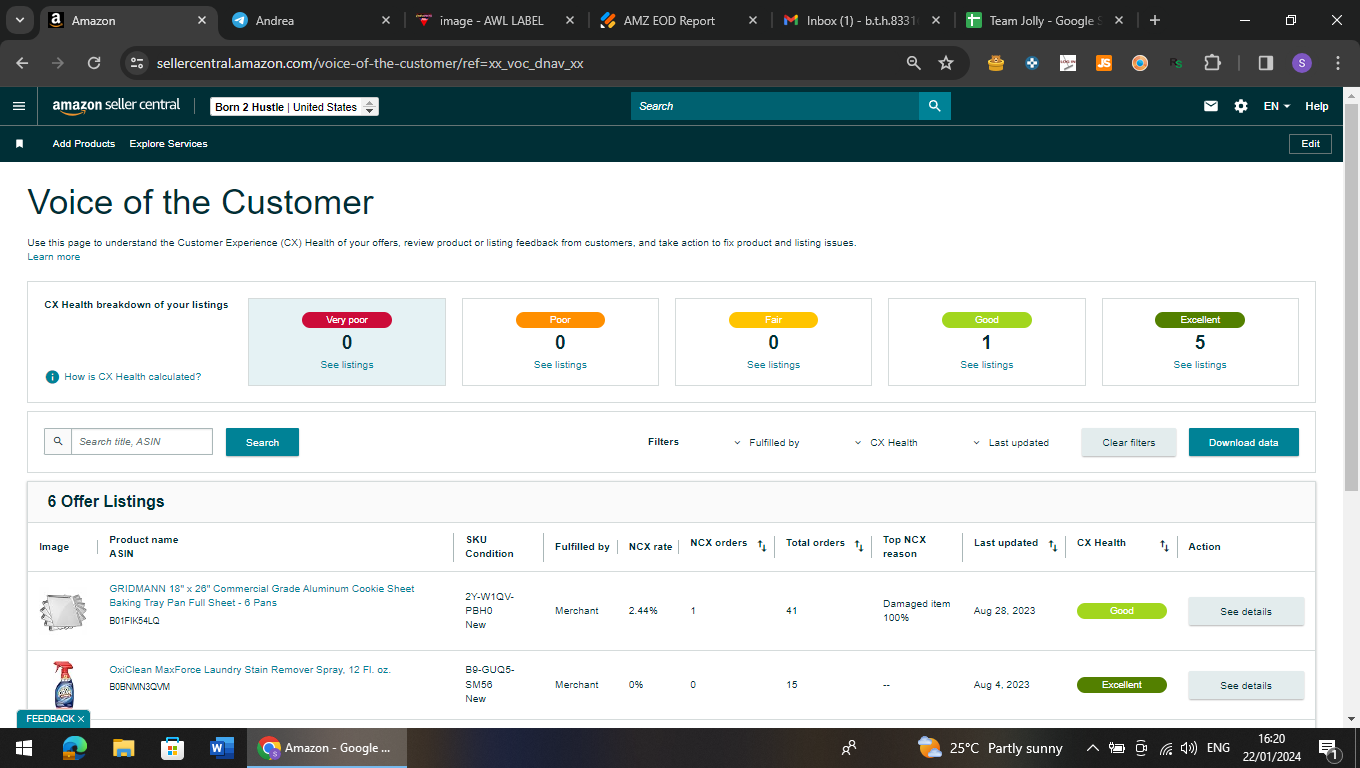This screenshot has height=768, width=1360.
Task: Click the magnifier icon in the ASIN search box
Action: point(58,441)
